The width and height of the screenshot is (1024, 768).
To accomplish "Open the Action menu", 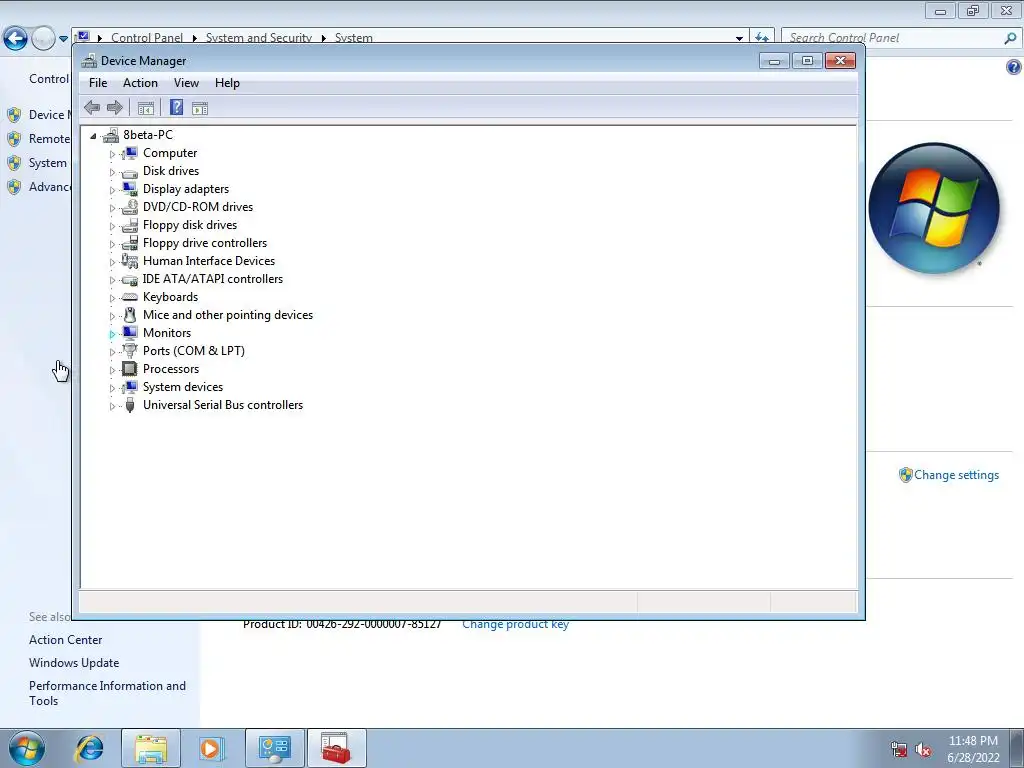I will point(140,83).
